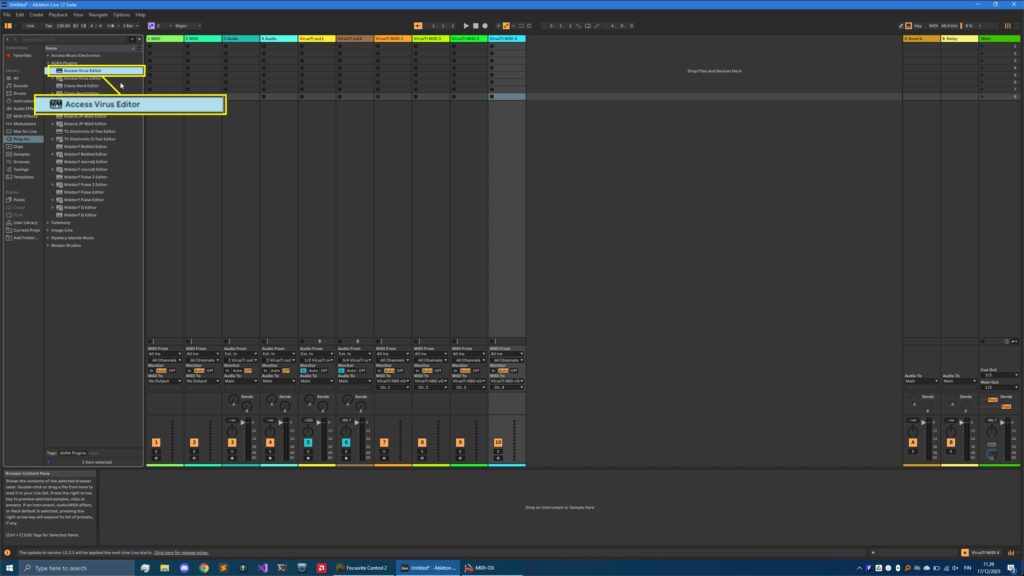
Task: Open the Options menu
Action: [122, 14]
